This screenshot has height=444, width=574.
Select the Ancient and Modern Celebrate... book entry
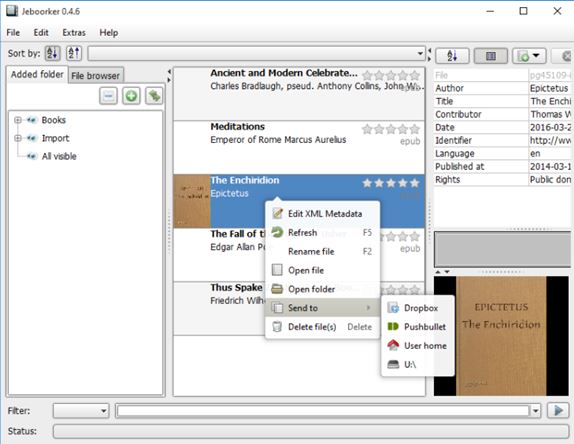pyautogui.click(x=299, y=94)
